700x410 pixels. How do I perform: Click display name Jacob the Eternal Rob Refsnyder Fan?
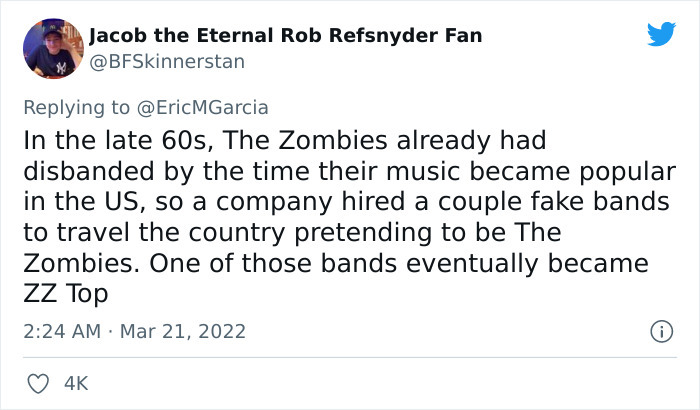point(285,36)
